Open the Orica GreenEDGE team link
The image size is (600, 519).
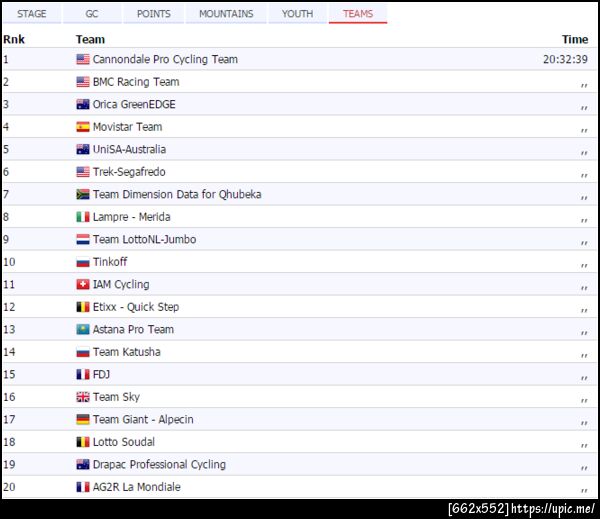pos(134,104)
